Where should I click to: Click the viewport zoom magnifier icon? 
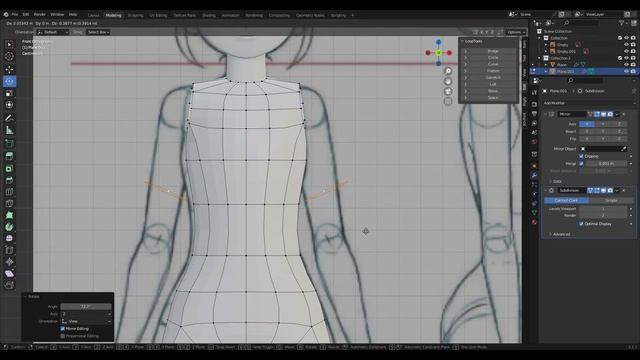click(448, 71)
